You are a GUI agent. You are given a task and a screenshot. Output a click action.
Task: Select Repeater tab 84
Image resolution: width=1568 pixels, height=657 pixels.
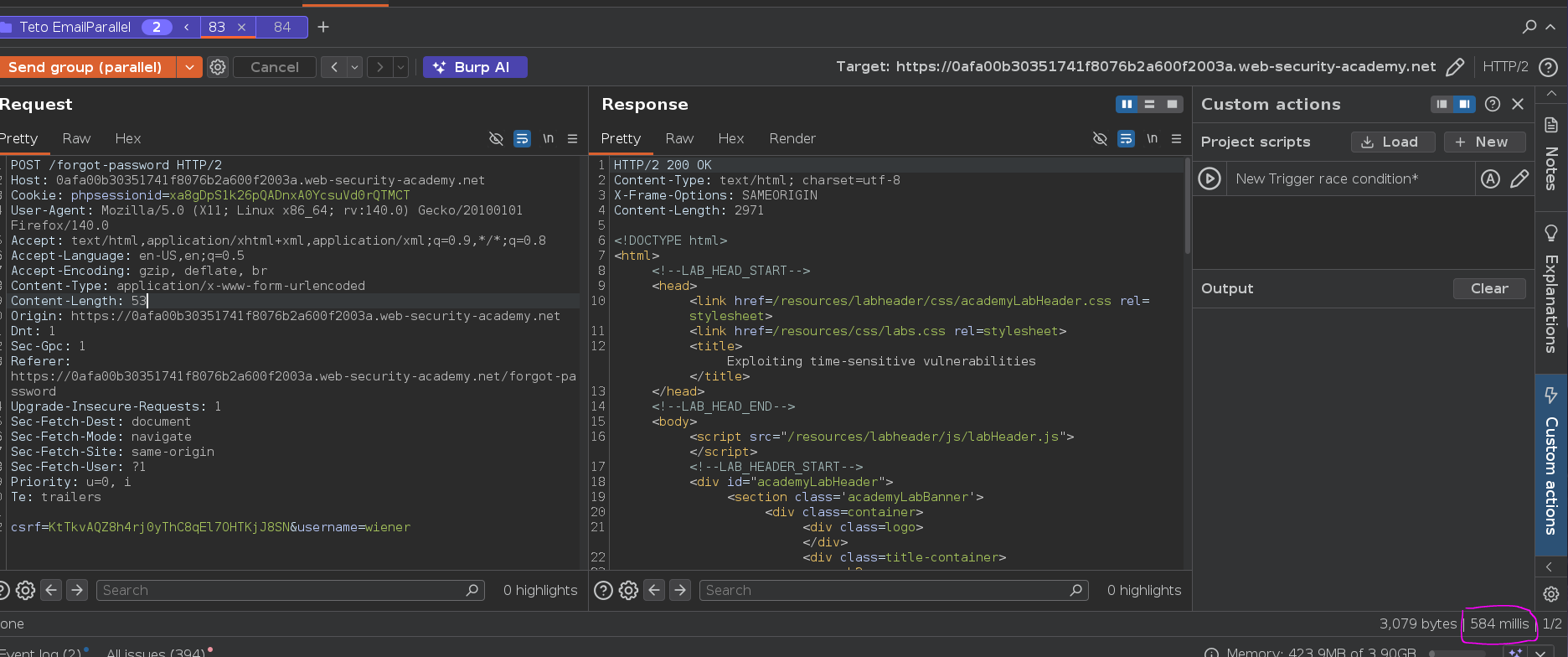click(x=282, y=27)
